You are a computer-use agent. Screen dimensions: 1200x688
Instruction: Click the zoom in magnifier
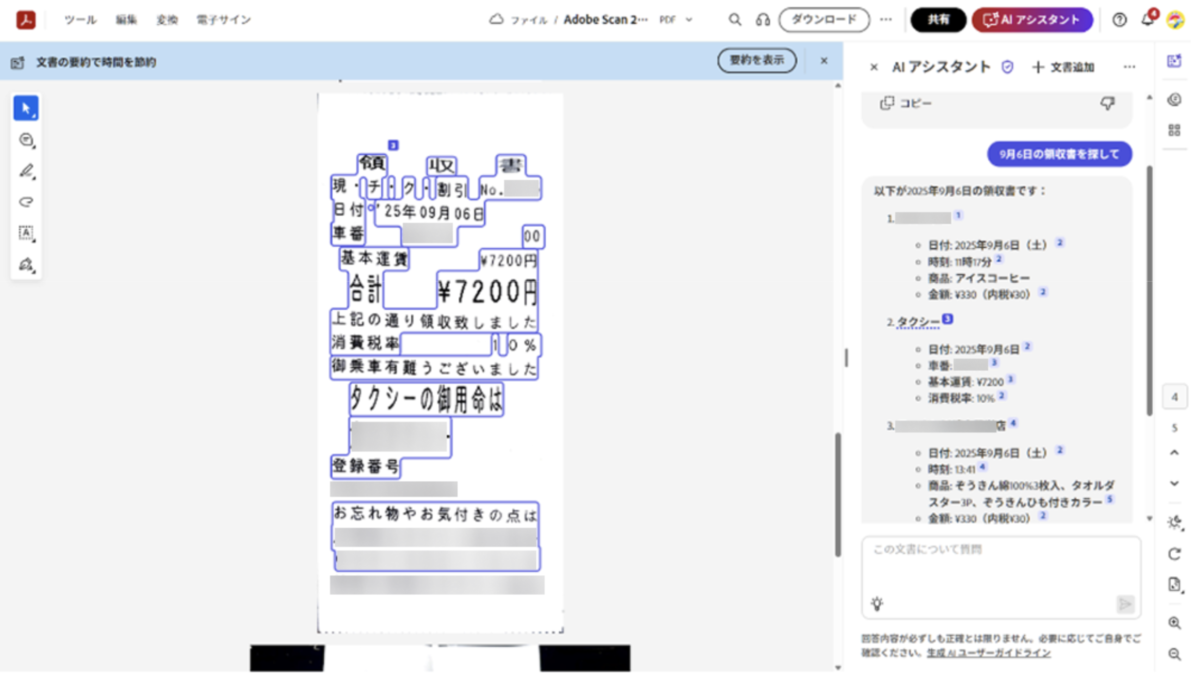pyautogui.click(x=1175, y=622)
